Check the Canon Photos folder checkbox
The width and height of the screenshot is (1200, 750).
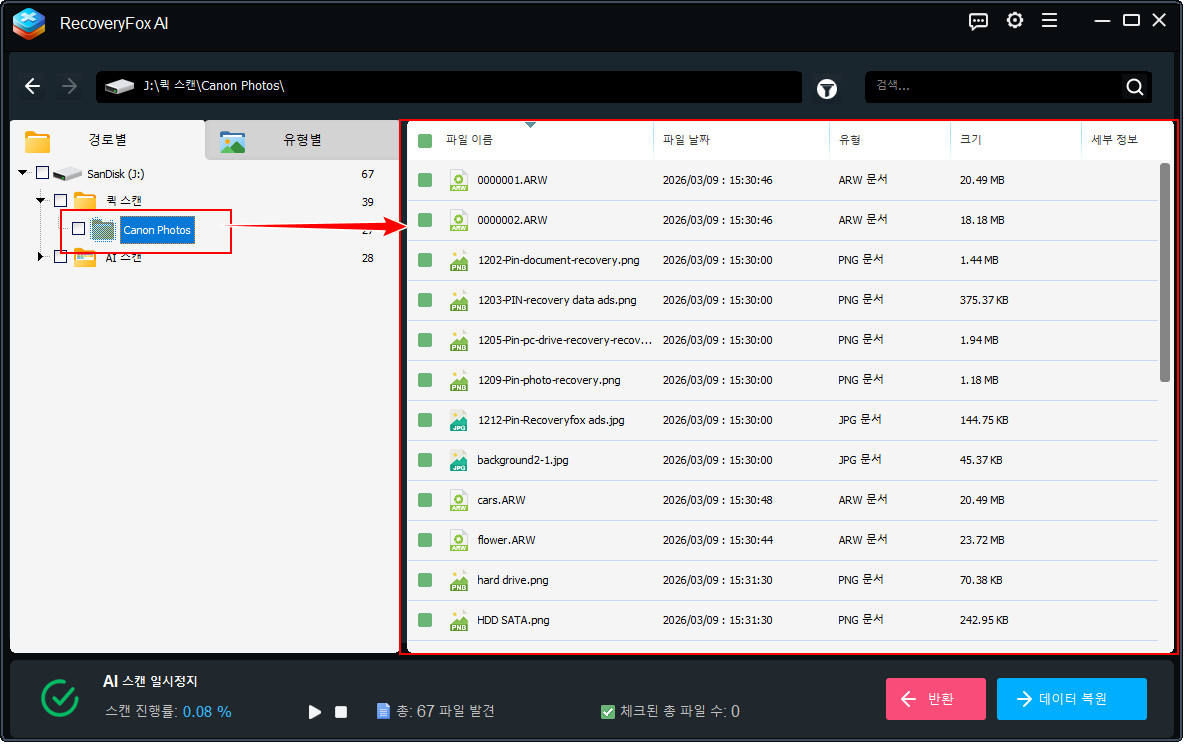point(77,229)
